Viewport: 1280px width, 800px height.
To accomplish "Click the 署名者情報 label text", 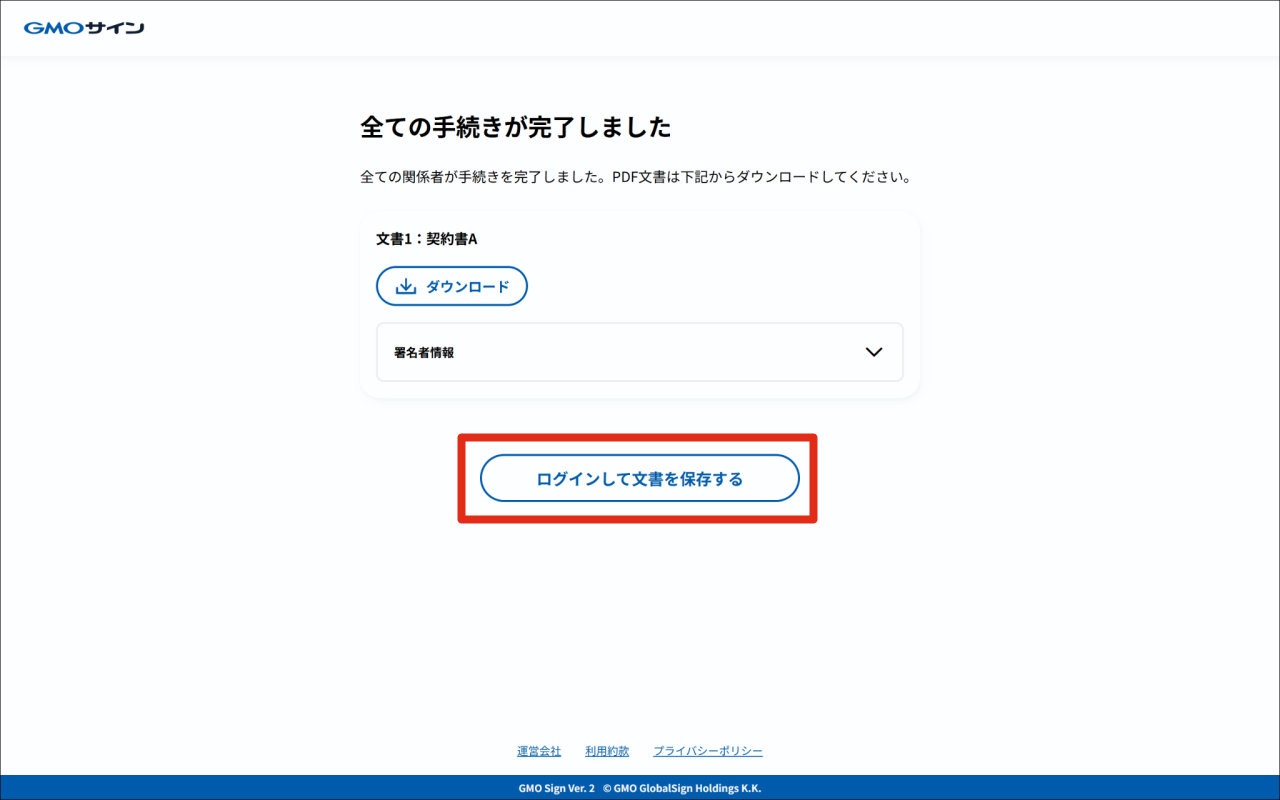I will click(x=424, y=352).
